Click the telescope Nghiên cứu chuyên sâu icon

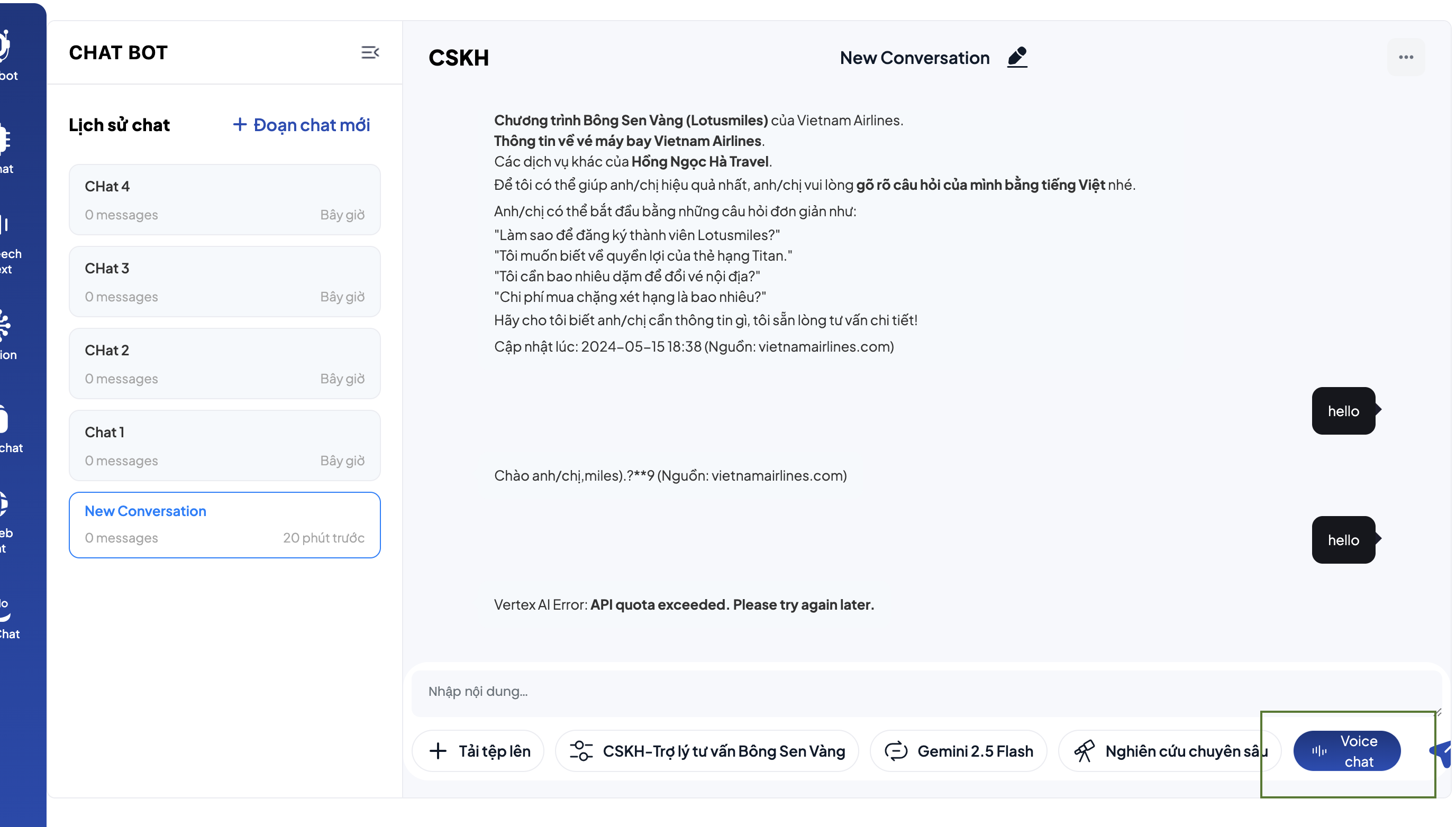pos(1084,751)
